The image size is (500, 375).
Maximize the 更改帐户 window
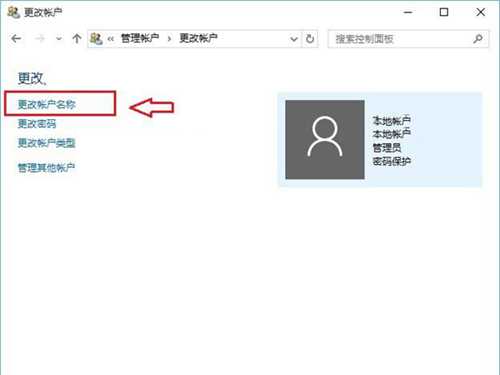pos(444,12)
